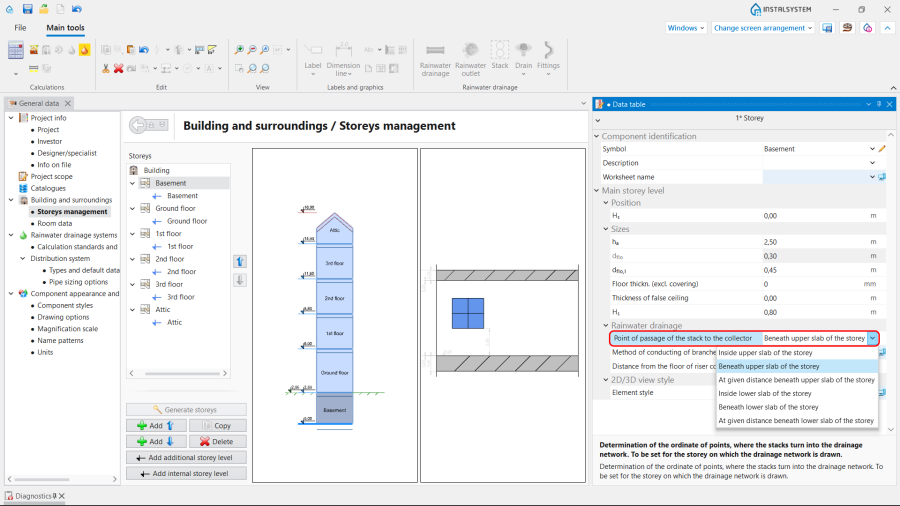Image resolution: width=900 pixels, height=506 pixels.
Task: Click the Dimension line tool
Action: click(x=343, y=60)
